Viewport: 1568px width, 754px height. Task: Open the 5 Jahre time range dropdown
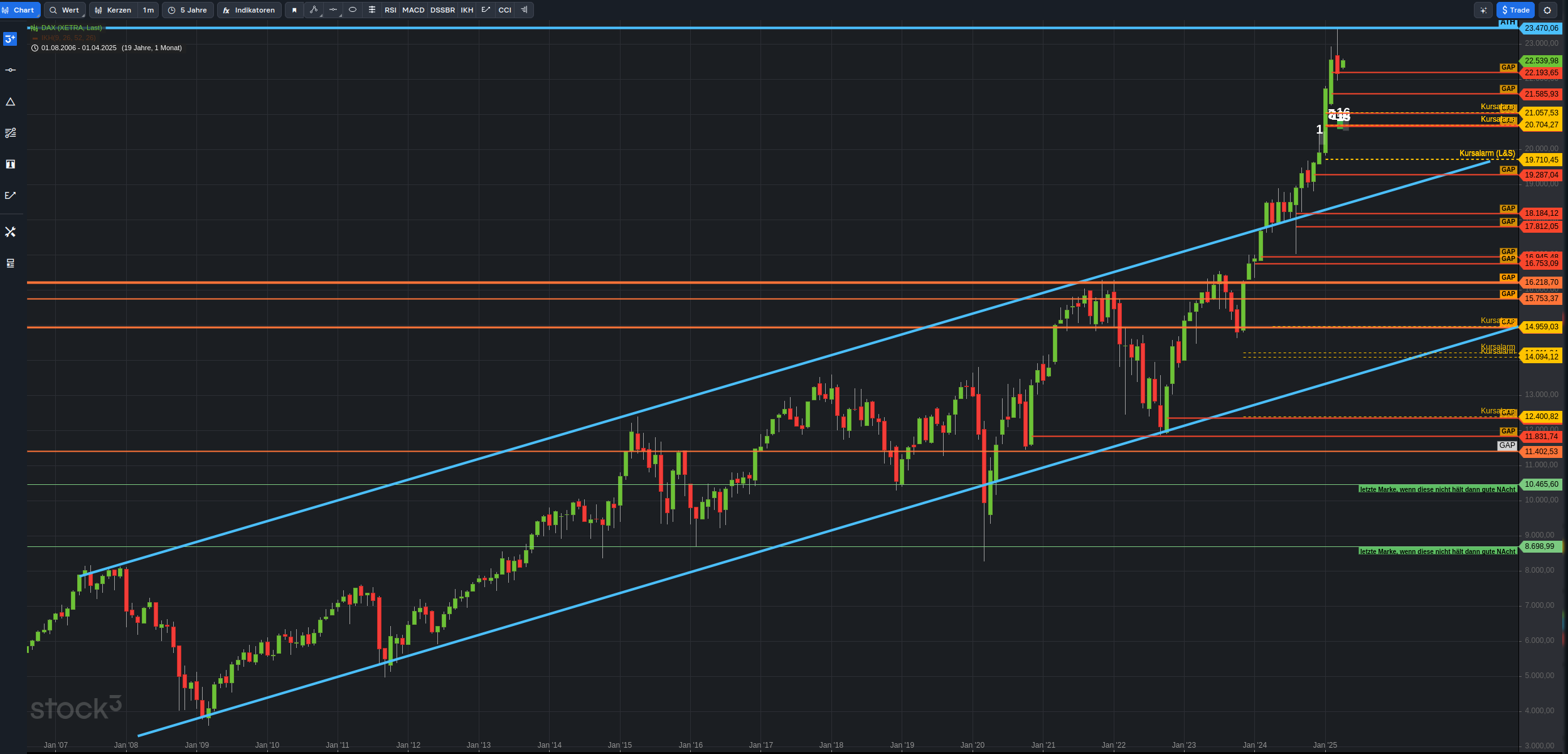click(188, 10)
